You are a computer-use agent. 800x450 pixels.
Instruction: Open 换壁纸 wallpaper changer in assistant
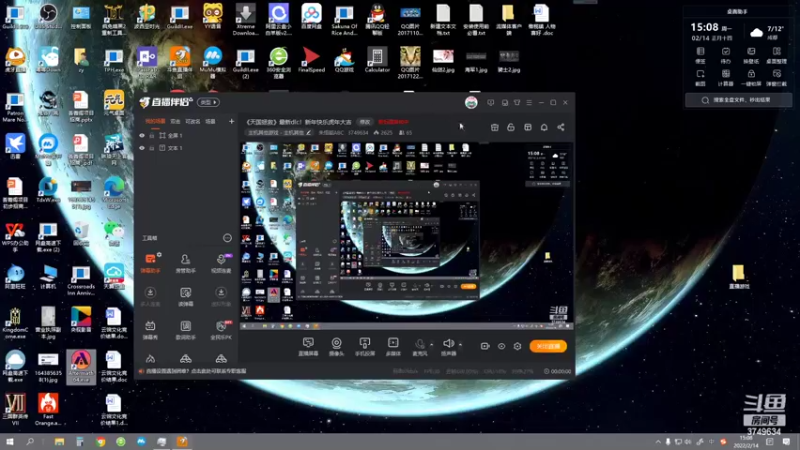tap(751, 55)
